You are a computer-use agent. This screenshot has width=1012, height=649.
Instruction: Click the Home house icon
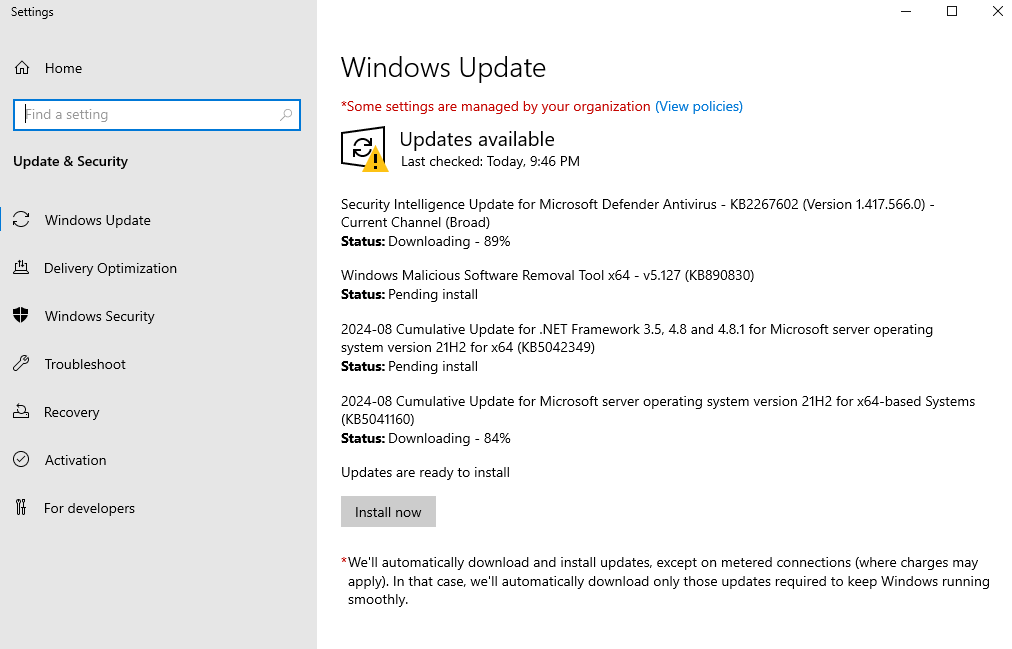click(x=22, y=68)
